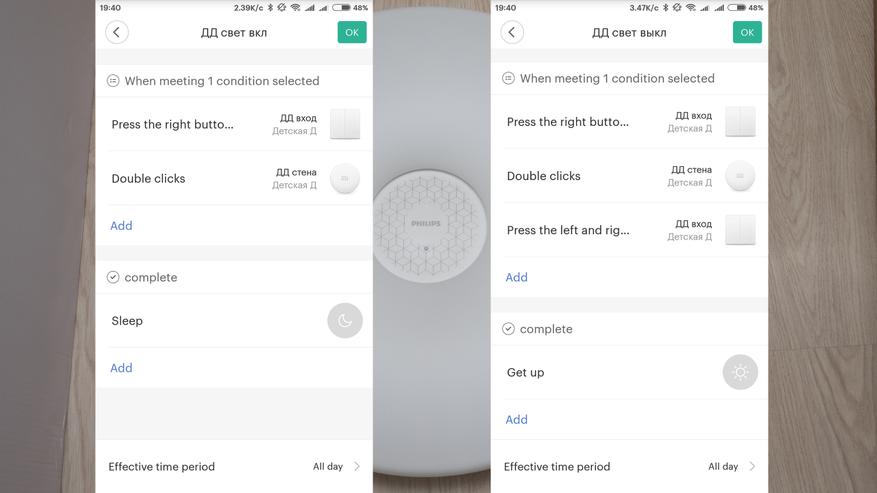Confirm ДД свет выкл with OK

747,32
